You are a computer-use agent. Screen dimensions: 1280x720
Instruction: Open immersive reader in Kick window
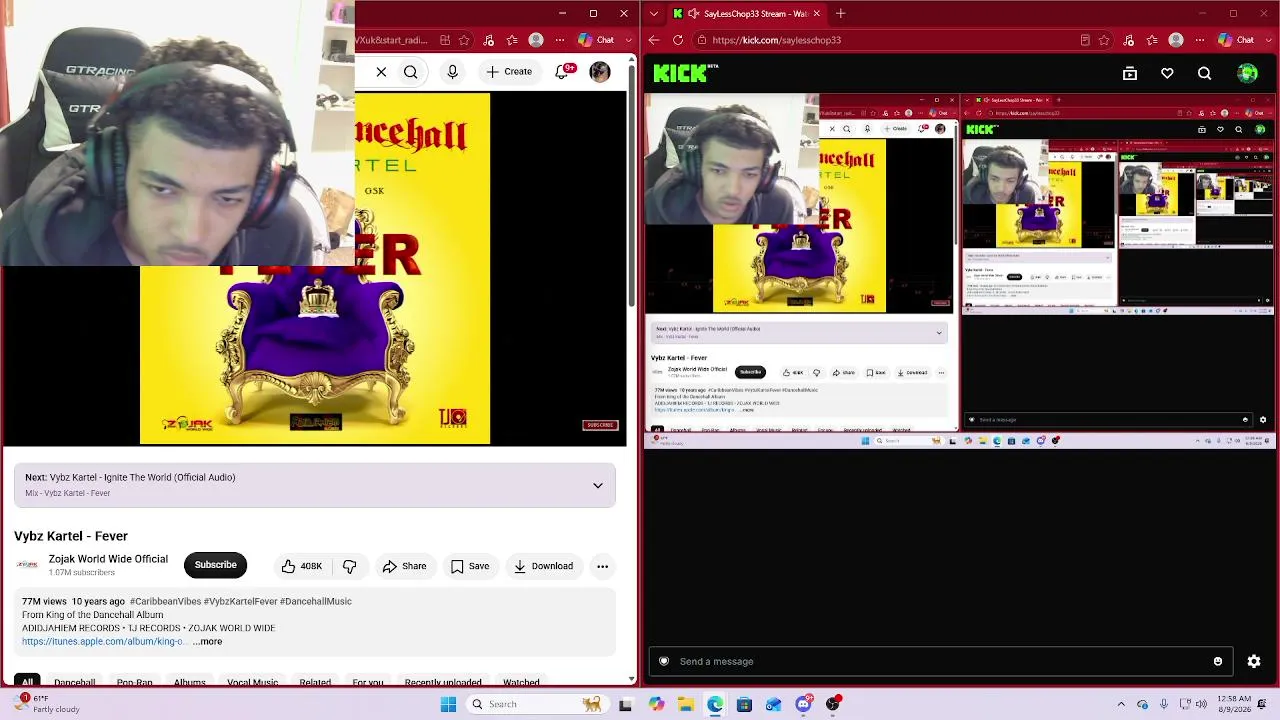(1085, 40)
